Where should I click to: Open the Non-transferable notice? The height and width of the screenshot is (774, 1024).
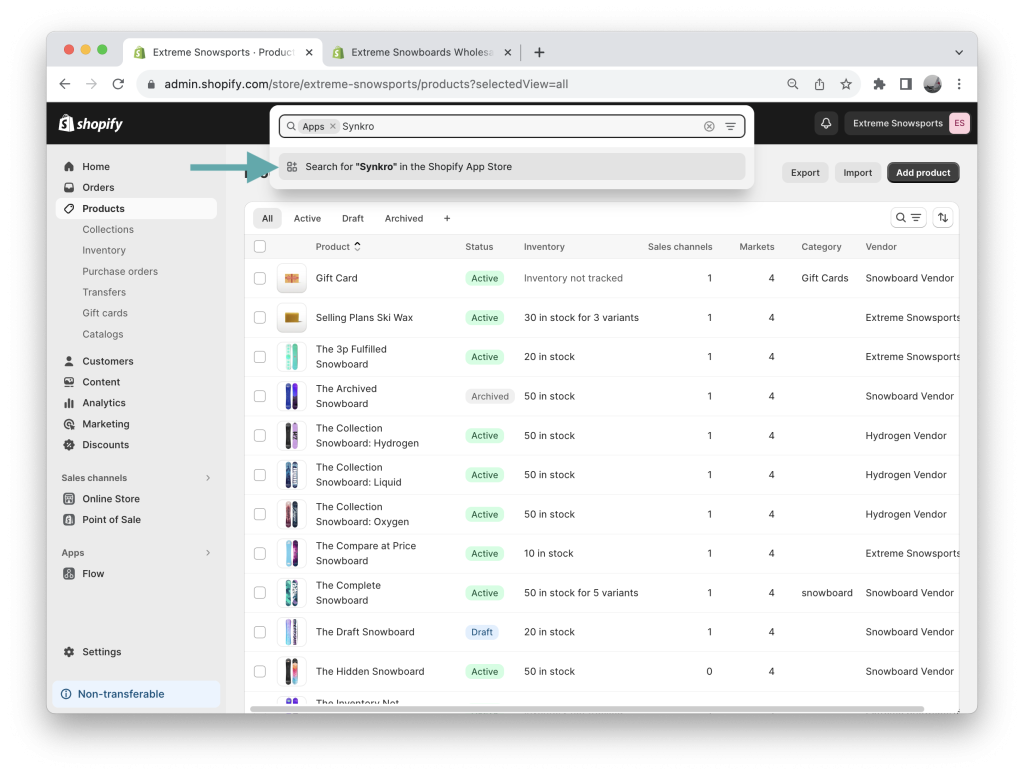tap(136, 694)
